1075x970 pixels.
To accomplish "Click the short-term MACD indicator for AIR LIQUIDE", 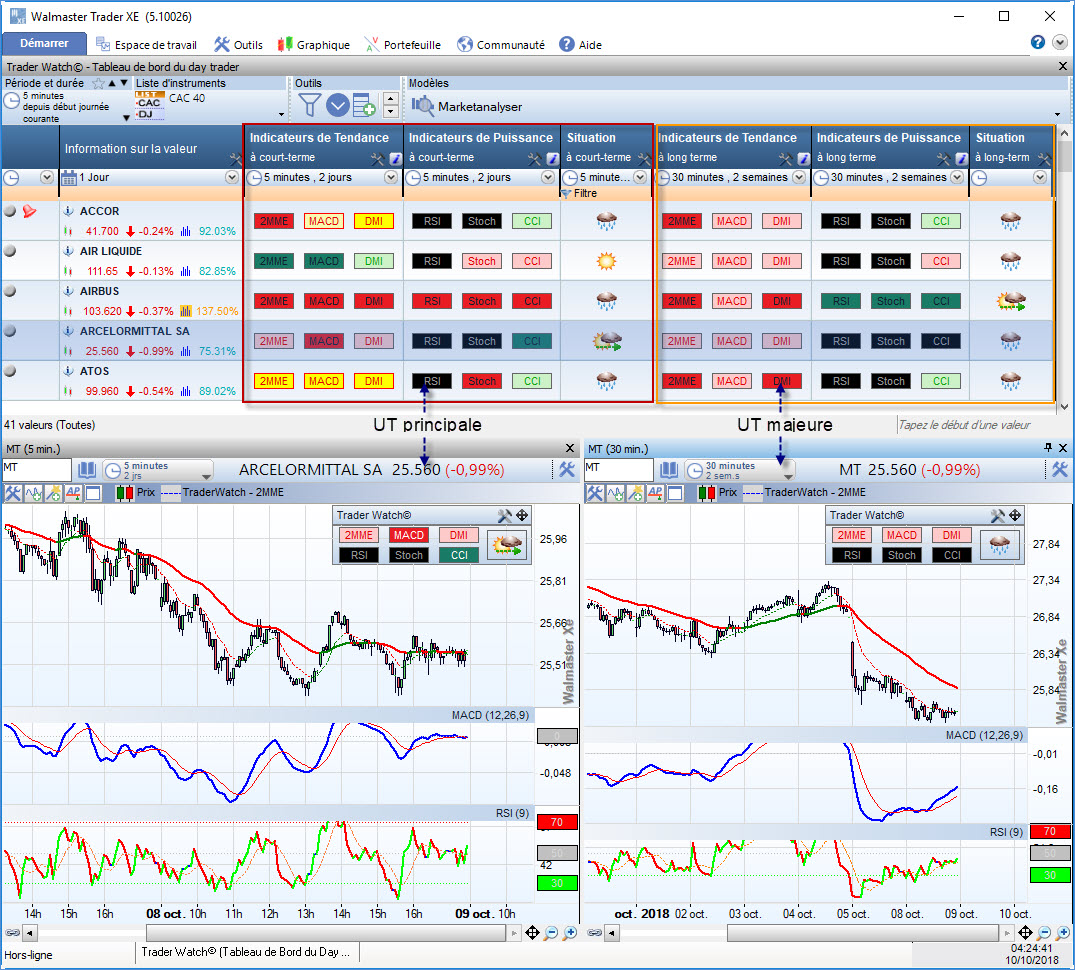I will tap(324, 260).
